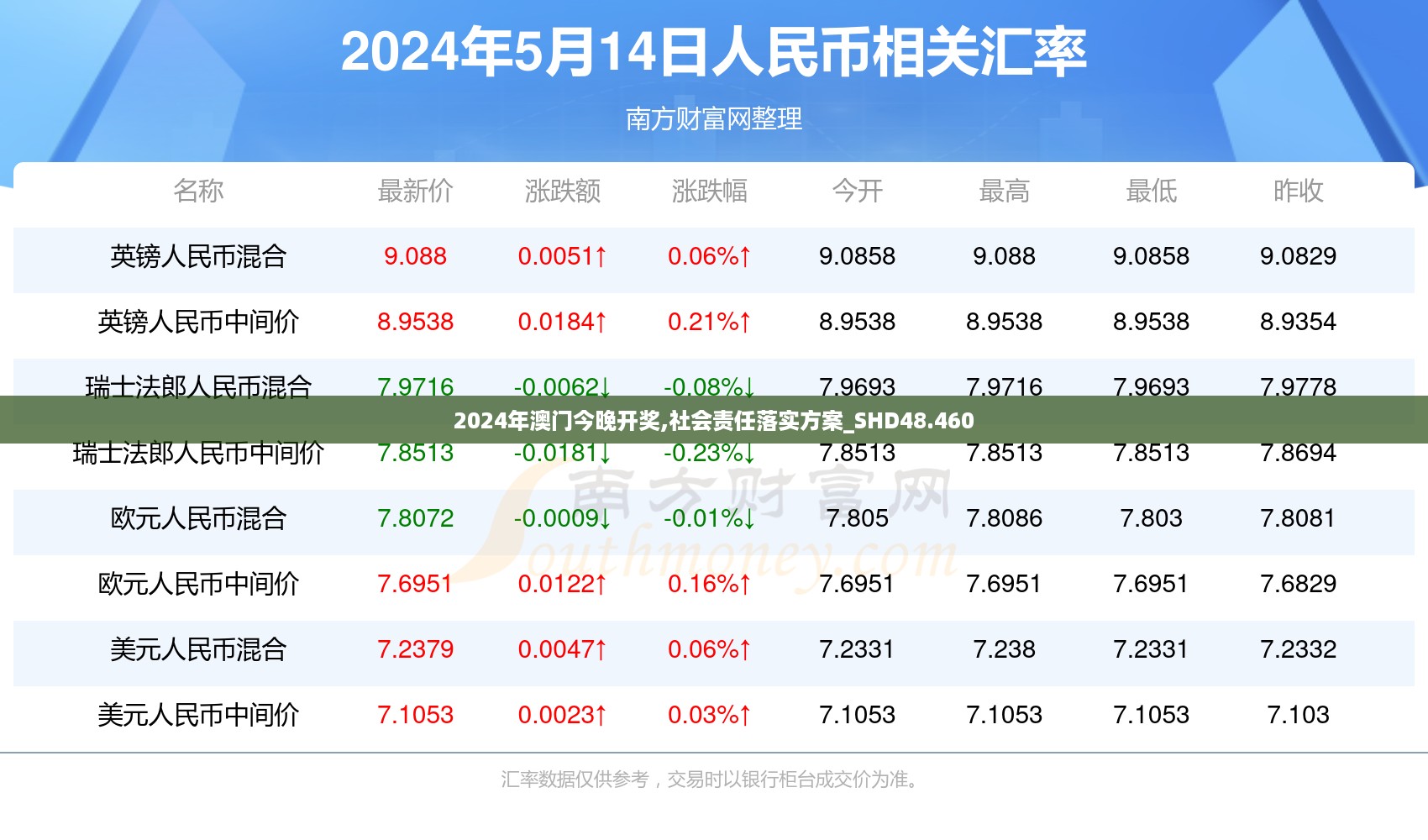1428x840 pixels.
Task: Click the change value "0.0047↑"
Action: [x=563, y=649]
